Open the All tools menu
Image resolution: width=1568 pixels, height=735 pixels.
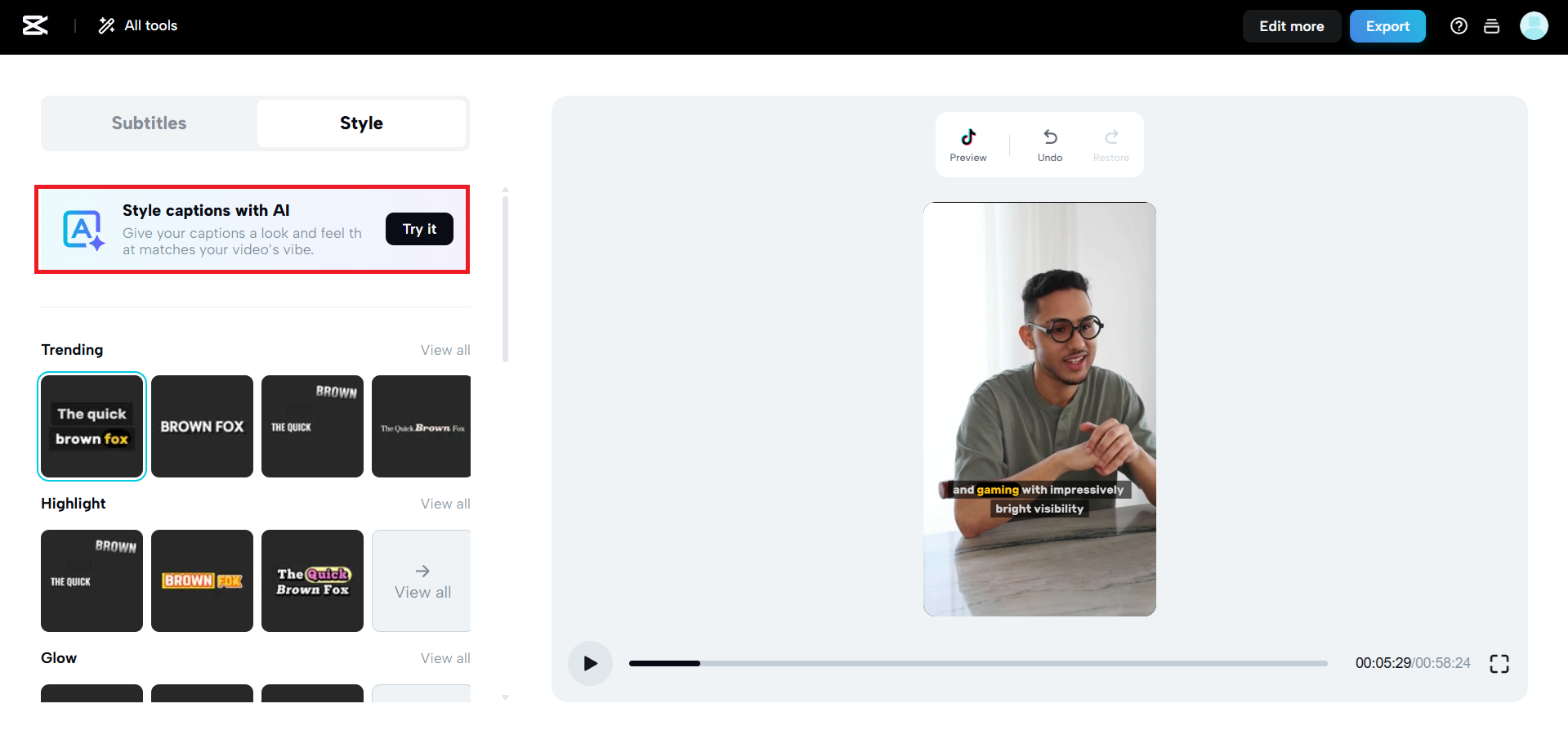click(138, 25)
